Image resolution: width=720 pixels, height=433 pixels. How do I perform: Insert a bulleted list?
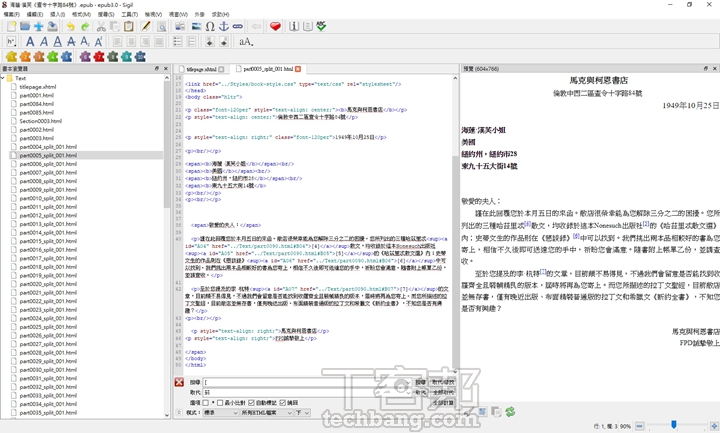click(x=177, y=42)
